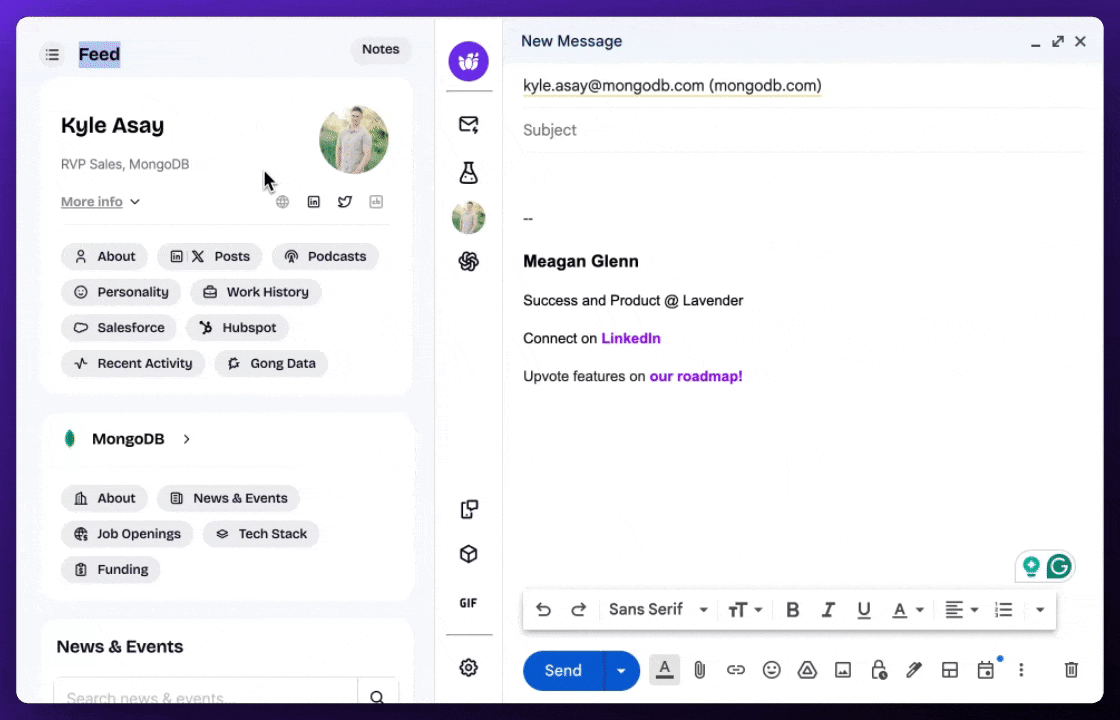1120x720 pixels.
Task: Open the text color dropdown
Action: tap(907, 609)
